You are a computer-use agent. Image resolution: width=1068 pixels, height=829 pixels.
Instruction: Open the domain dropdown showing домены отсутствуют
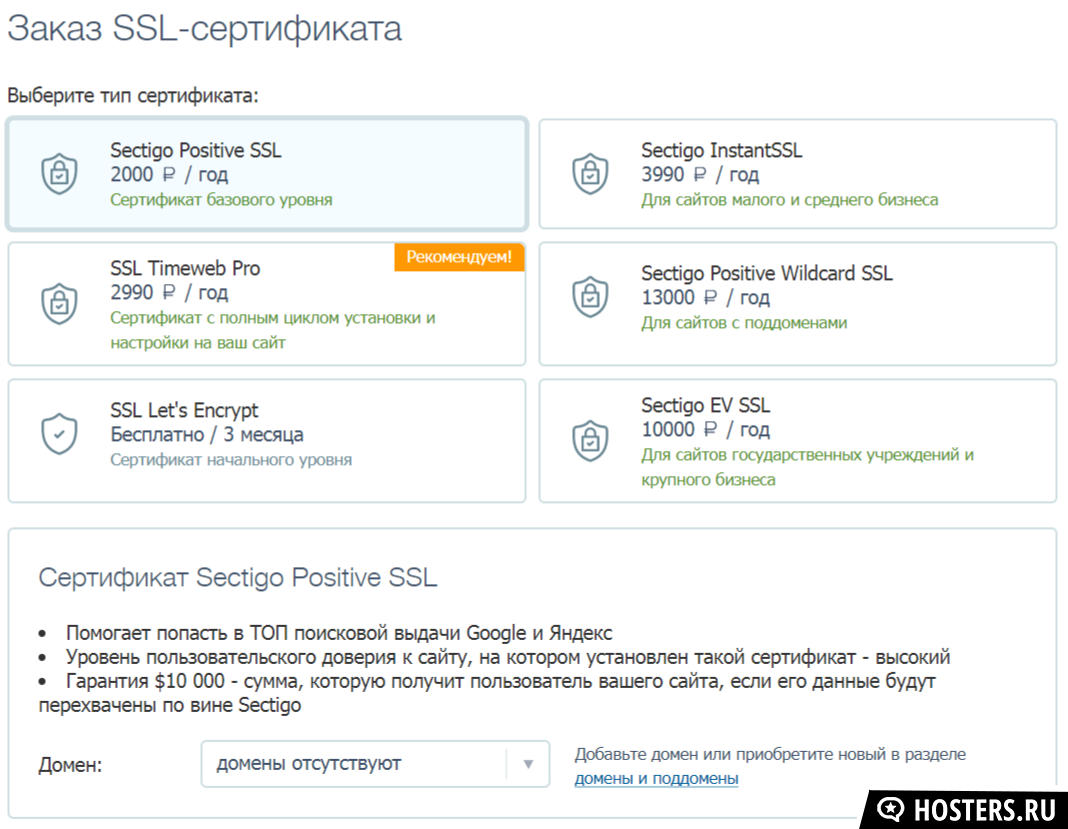click(375, 764)
